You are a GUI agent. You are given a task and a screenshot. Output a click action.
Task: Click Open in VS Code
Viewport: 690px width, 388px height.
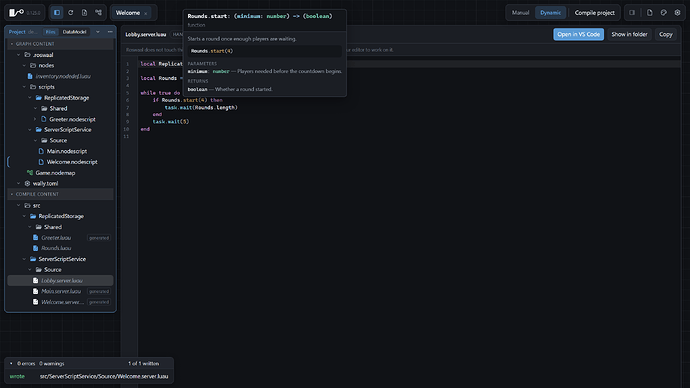pos(578,34)
